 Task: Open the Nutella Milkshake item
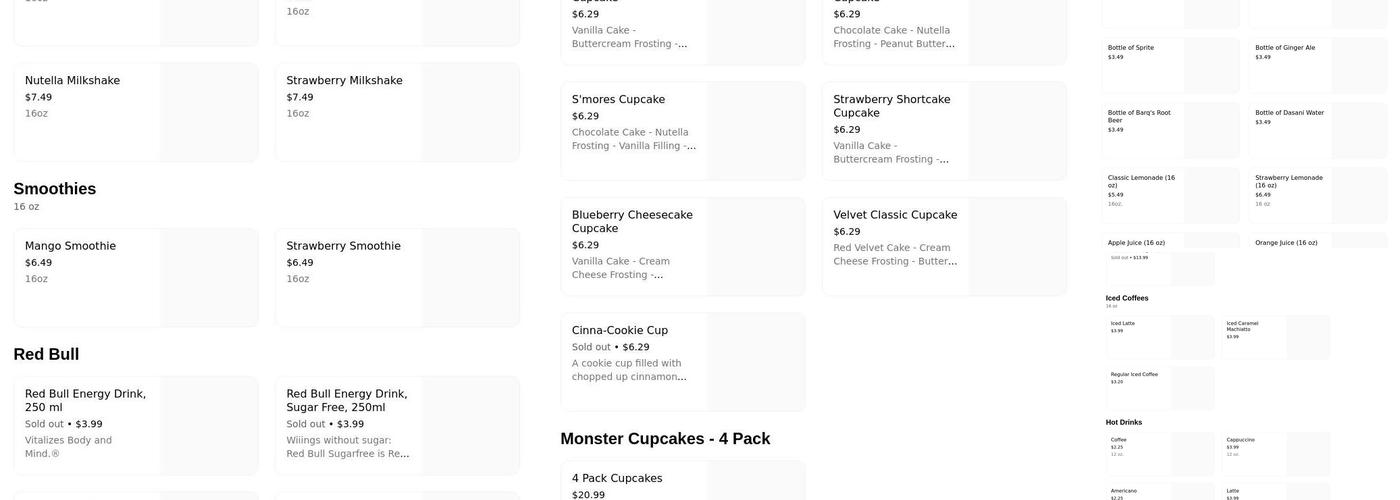(135, 112)
